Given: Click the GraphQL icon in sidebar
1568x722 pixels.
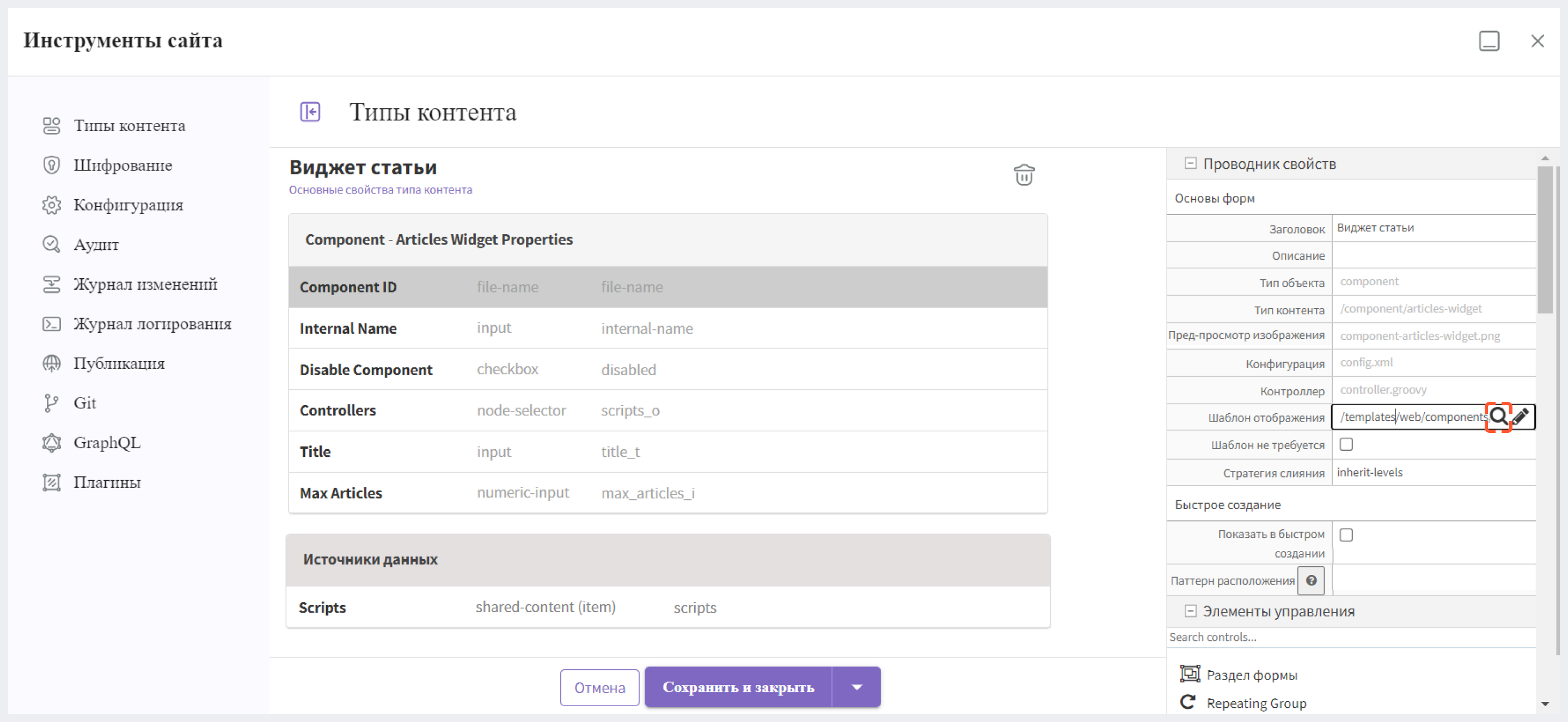Looking at the screenshot, I should point(52,443).
